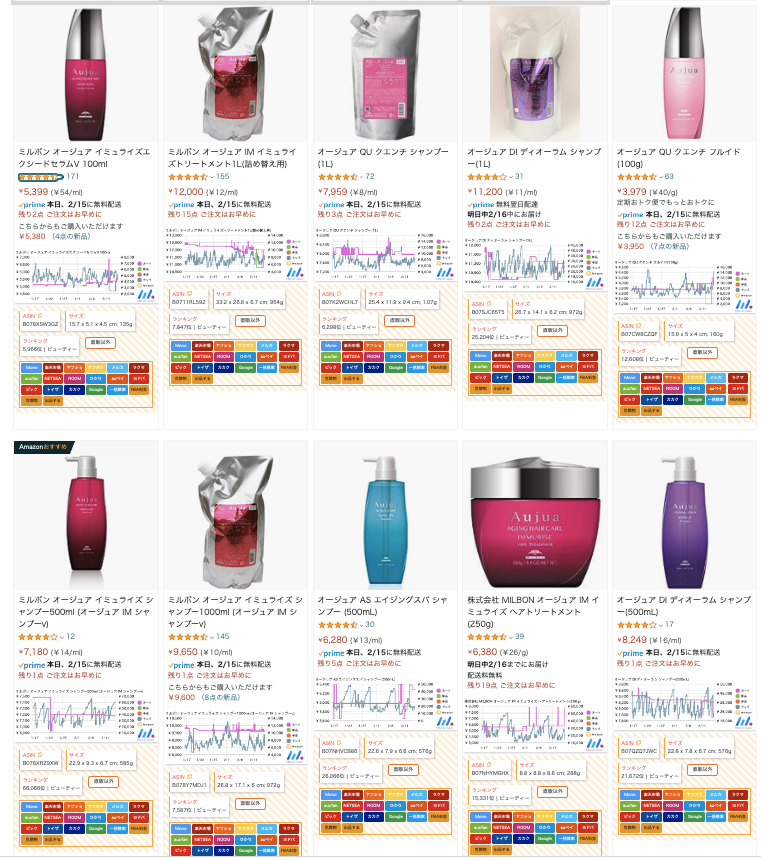Click 直販以外 button for B0711RL592 item
761x860 pixels.
click(250, 320)
